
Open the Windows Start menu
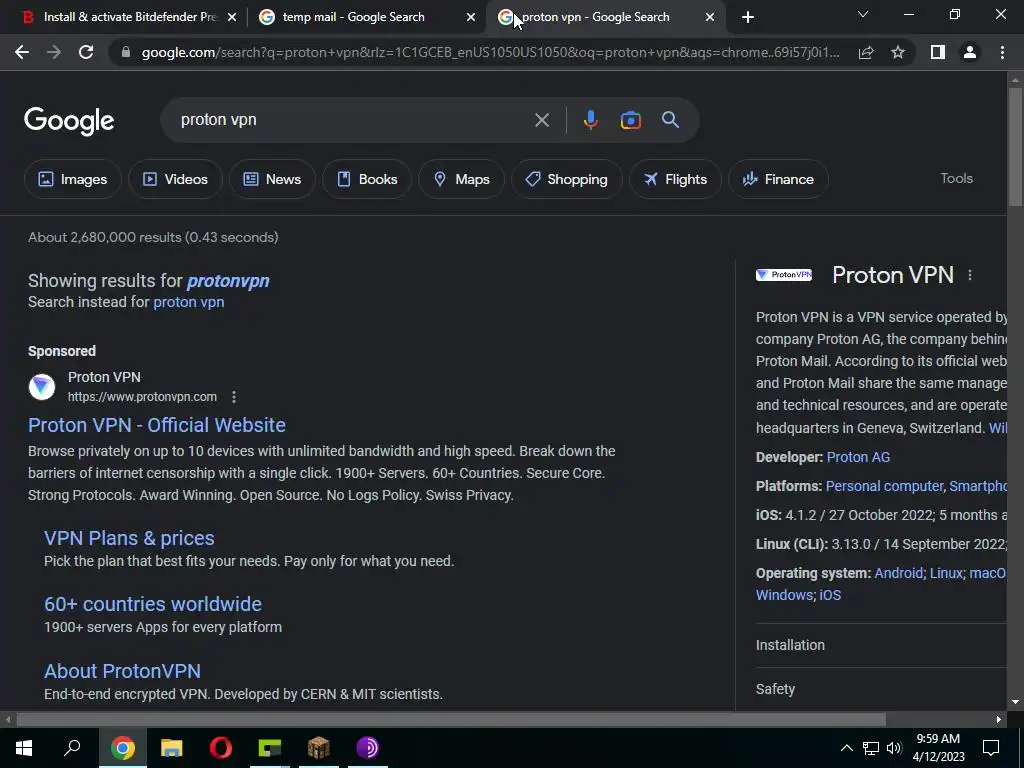(x=24, y=748)
